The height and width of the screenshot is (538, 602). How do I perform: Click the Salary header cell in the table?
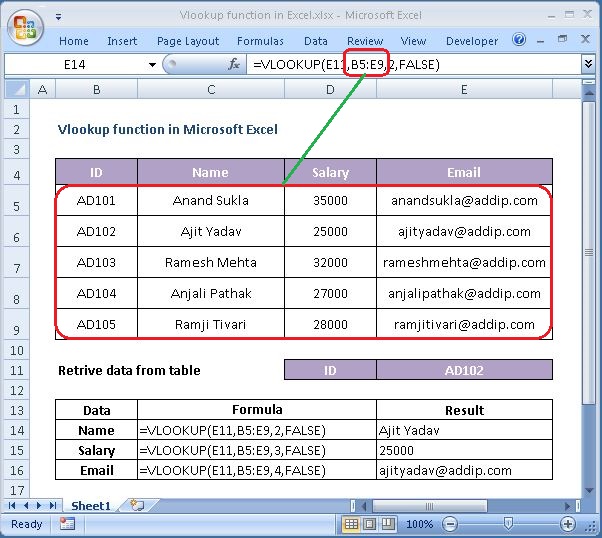330,172
